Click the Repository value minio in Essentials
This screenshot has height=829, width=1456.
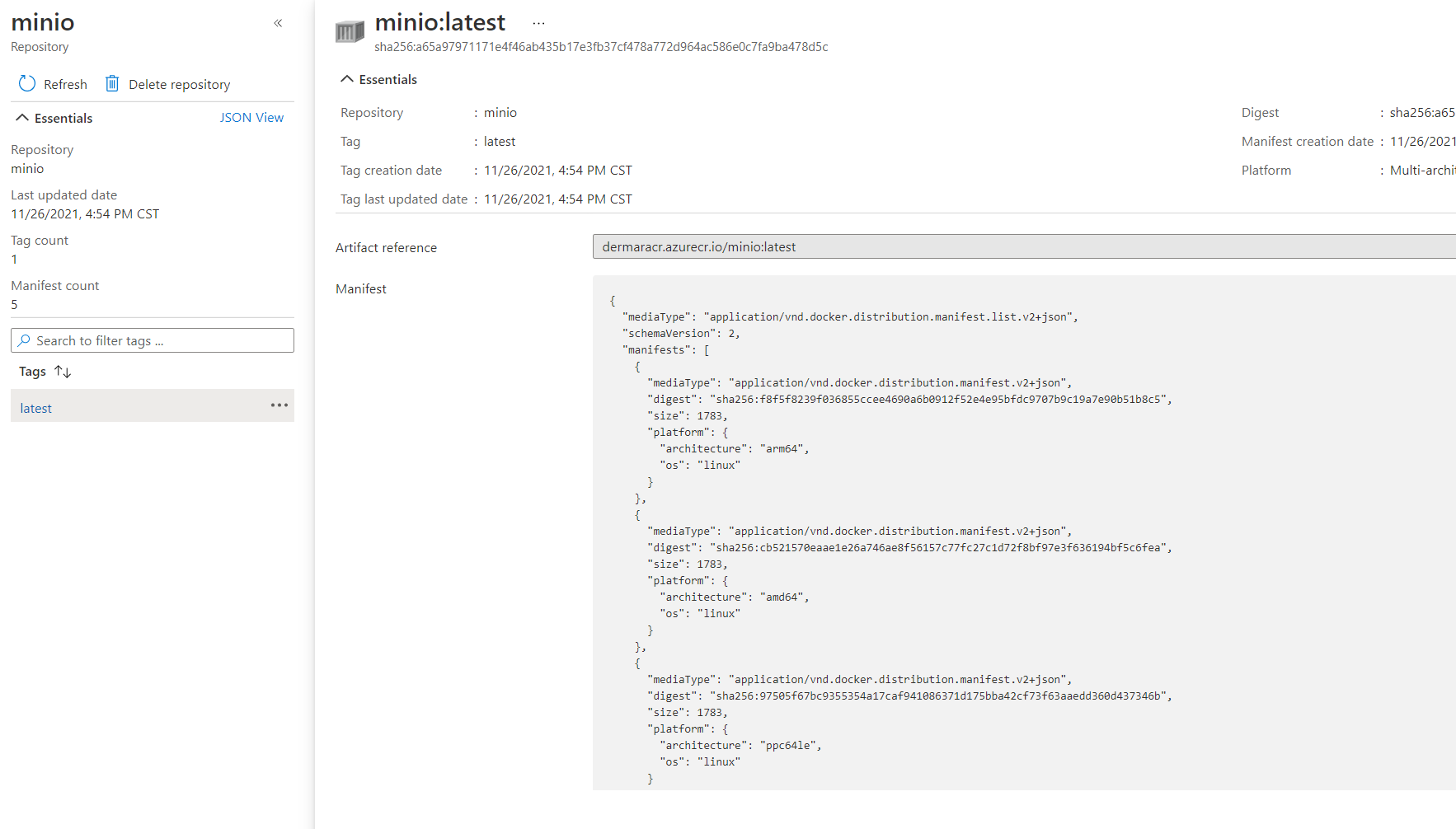[500, 113]
